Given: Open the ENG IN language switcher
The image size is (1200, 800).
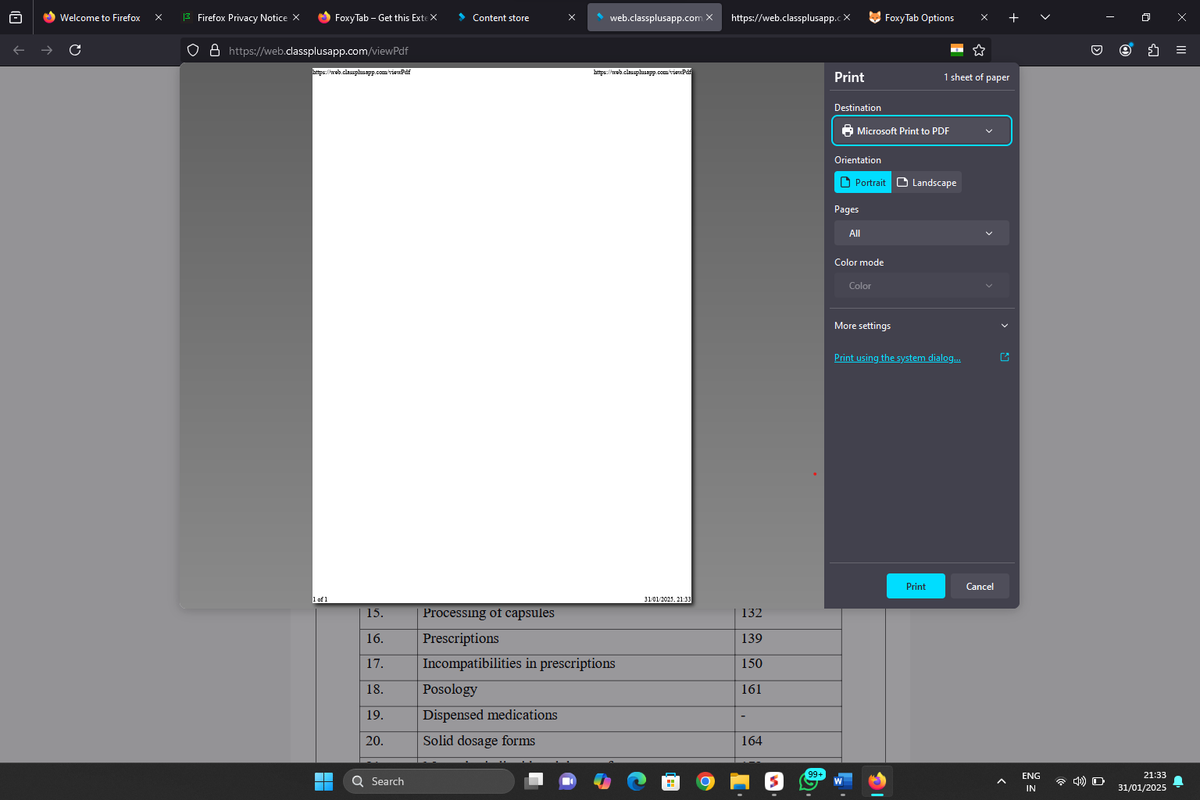Looking at the screenshot, I should (1030, 781).
